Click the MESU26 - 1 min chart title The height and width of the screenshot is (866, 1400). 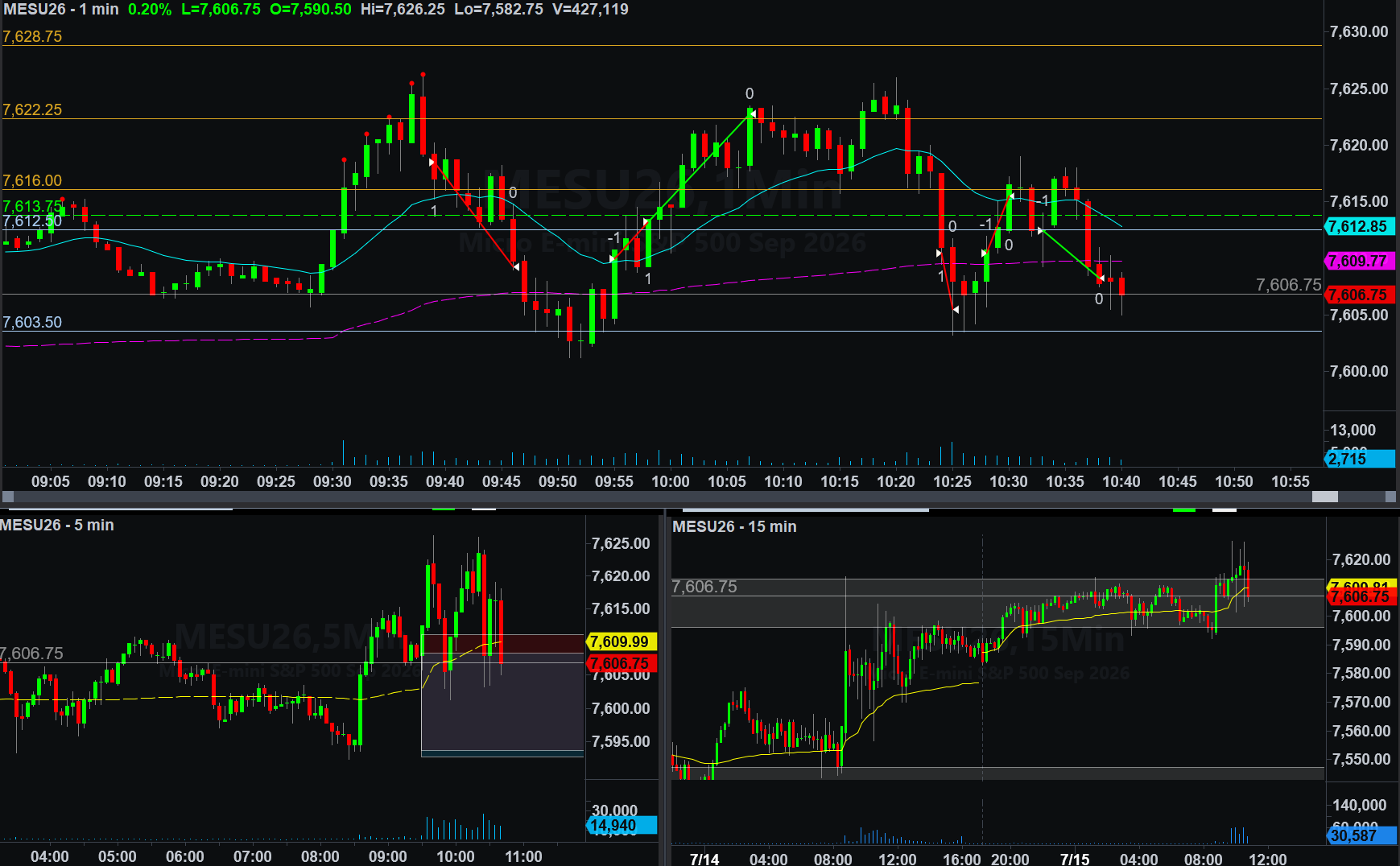tap(61, 10)
